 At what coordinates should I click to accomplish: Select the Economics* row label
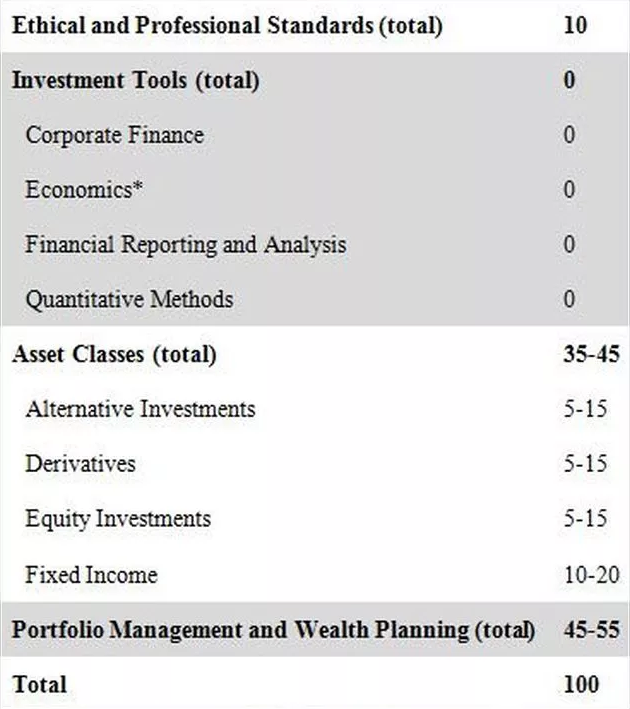coord(84,190)
